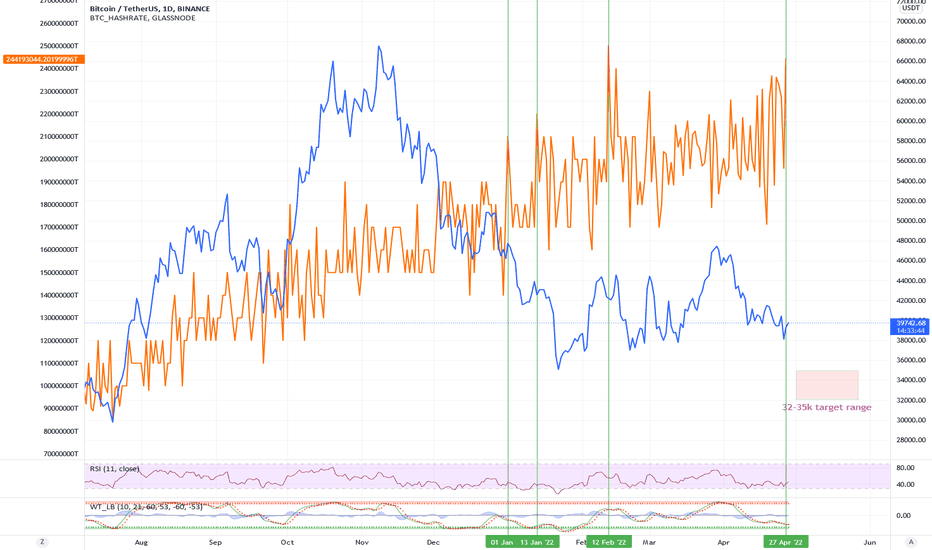Select the 12 Feb '22 date marker
Screen dimensions: 932x550
tap(609, 542)
